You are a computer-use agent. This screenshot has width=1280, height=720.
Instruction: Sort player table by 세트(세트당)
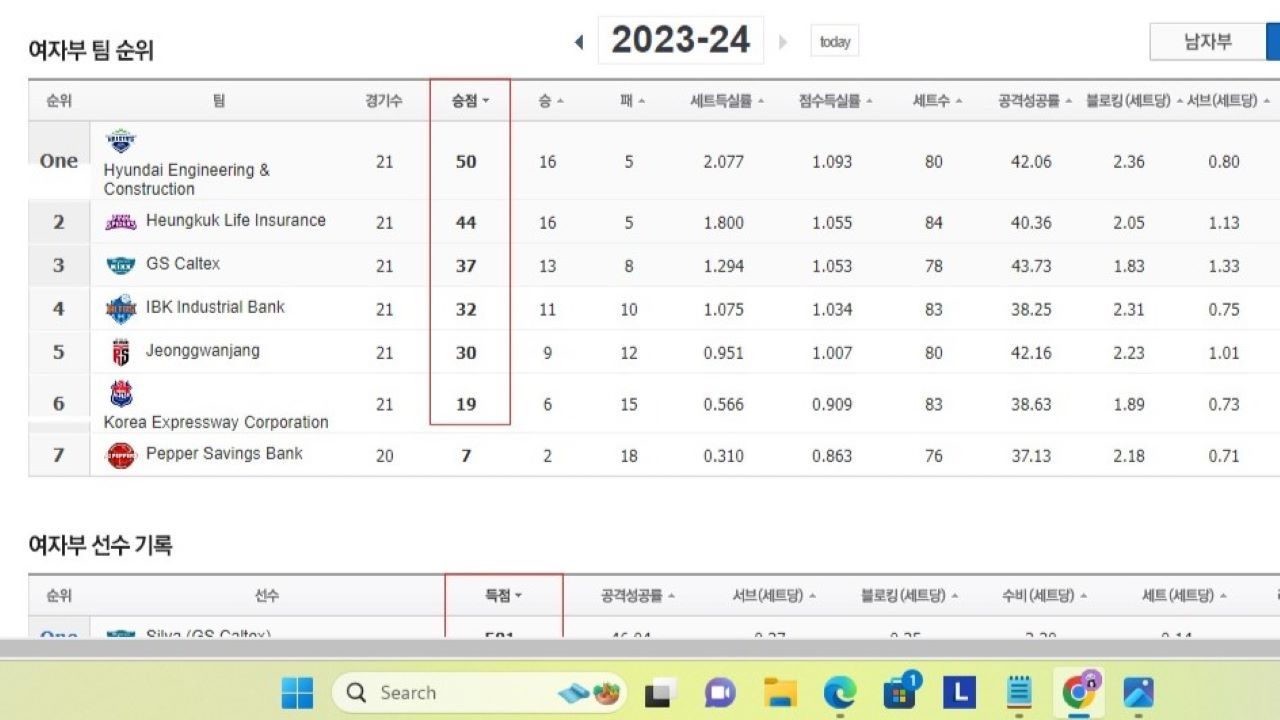point(1184,595)
